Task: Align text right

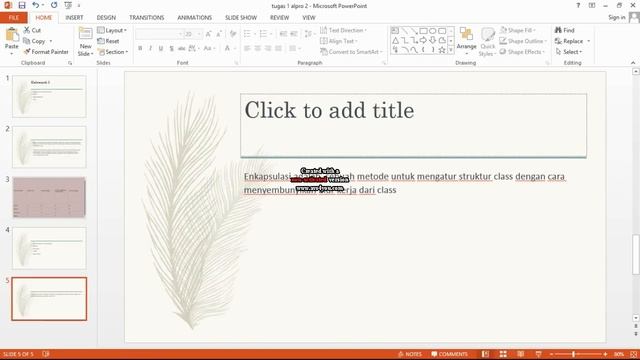Action: click(268, 49)
